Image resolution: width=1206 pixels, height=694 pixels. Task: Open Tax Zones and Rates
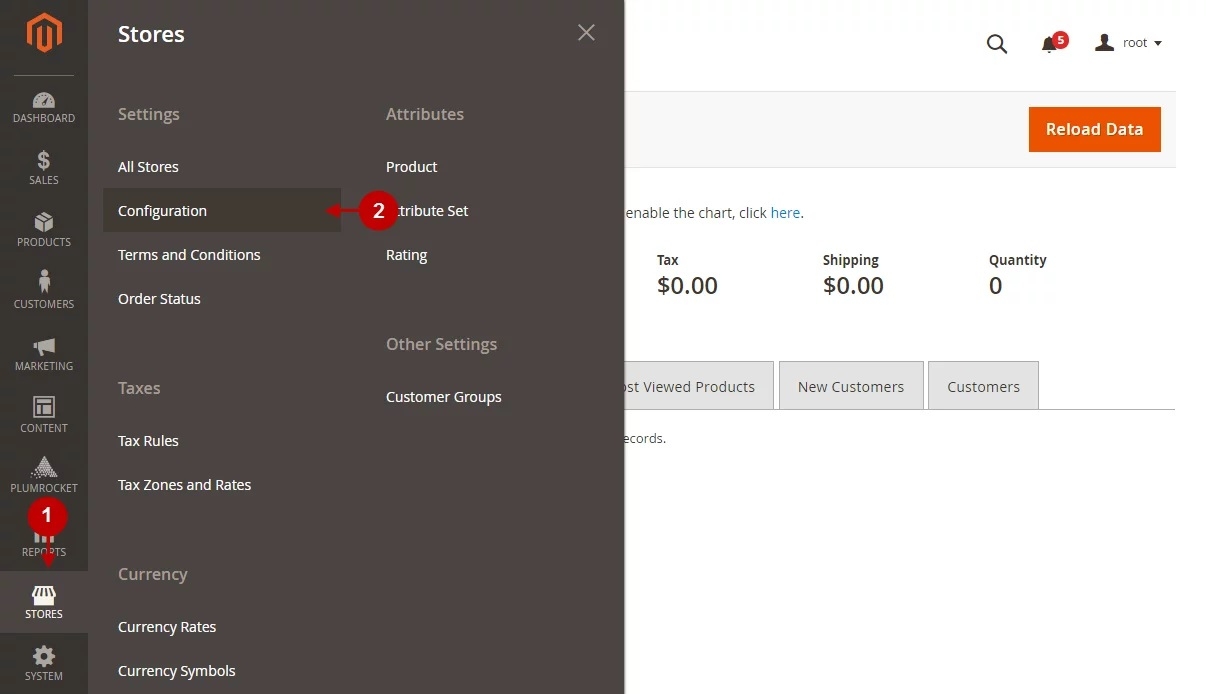(185, 485)
